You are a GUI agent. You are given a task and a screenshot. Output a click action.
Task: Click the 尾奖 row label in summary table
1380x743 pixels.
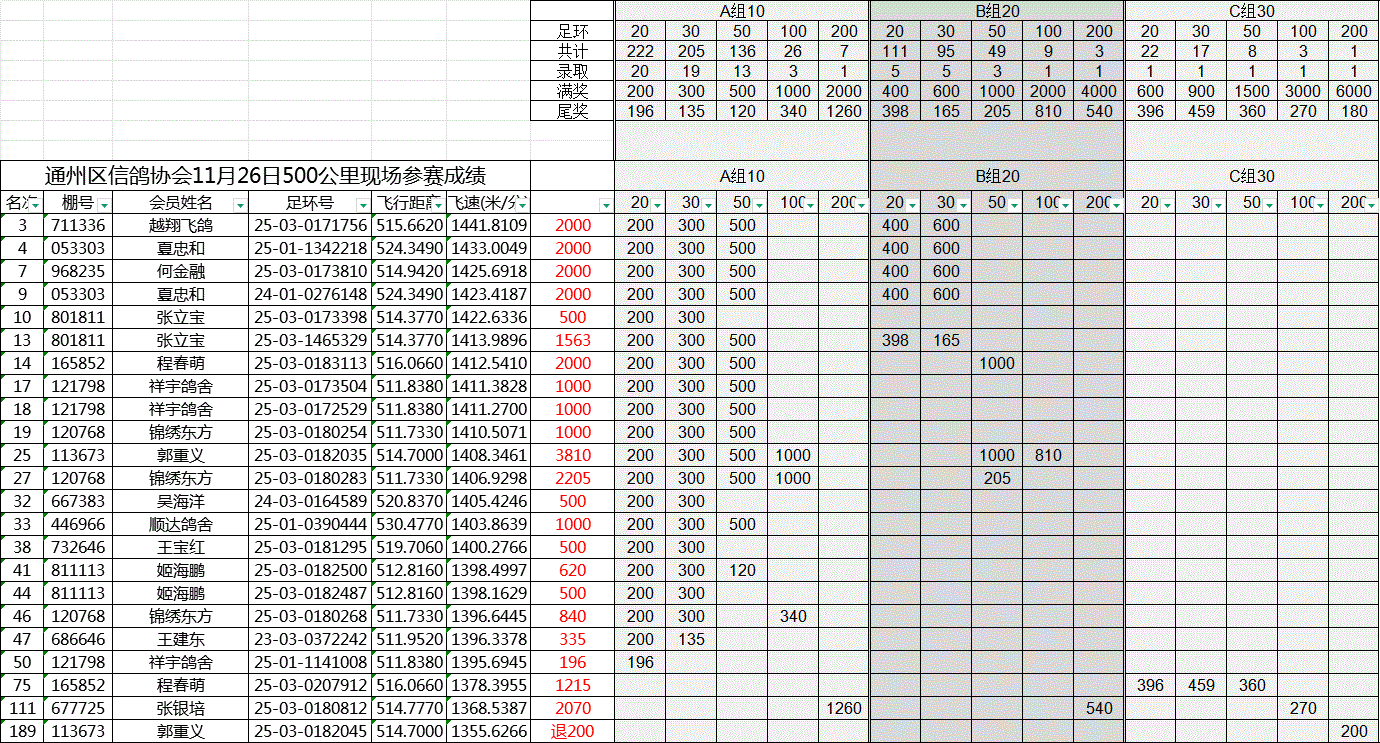point(572,111)
